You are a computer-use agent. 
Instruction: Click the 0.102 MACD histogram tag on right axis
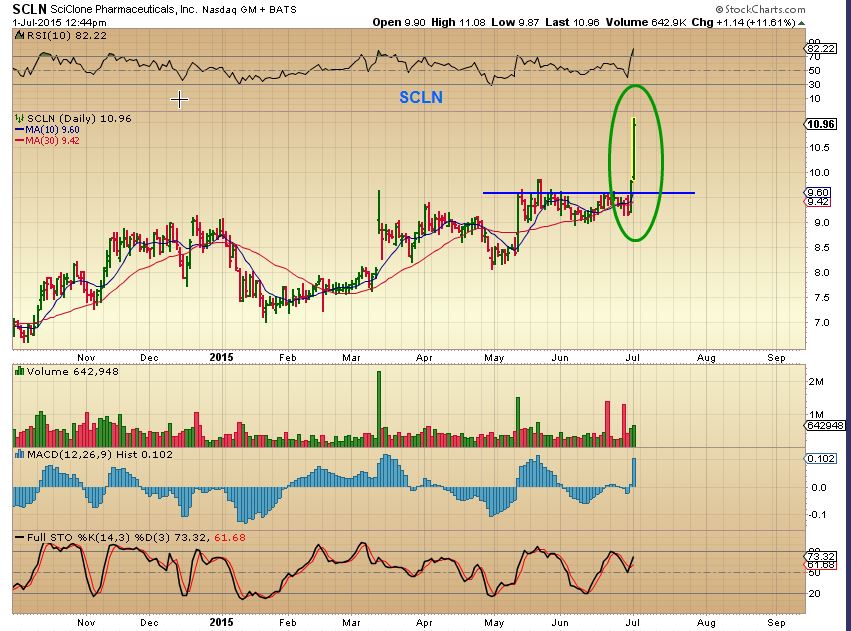coord(821,458)
